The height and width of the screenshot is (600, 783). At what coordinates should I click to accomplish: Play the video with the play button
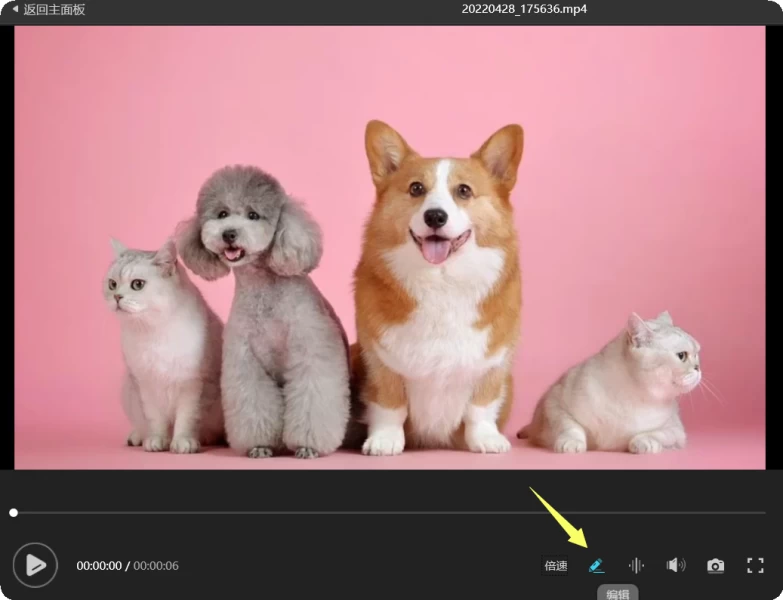tap(35, 565)
